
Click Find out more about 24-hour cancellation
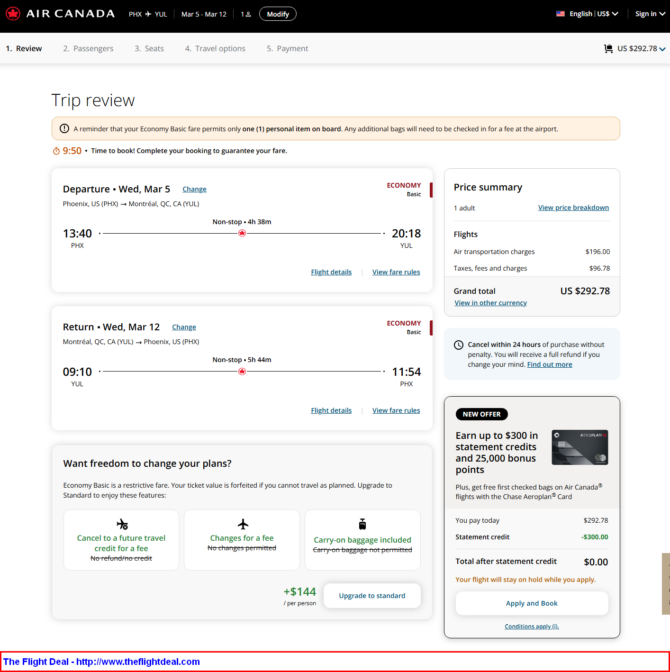click(550, 365)
